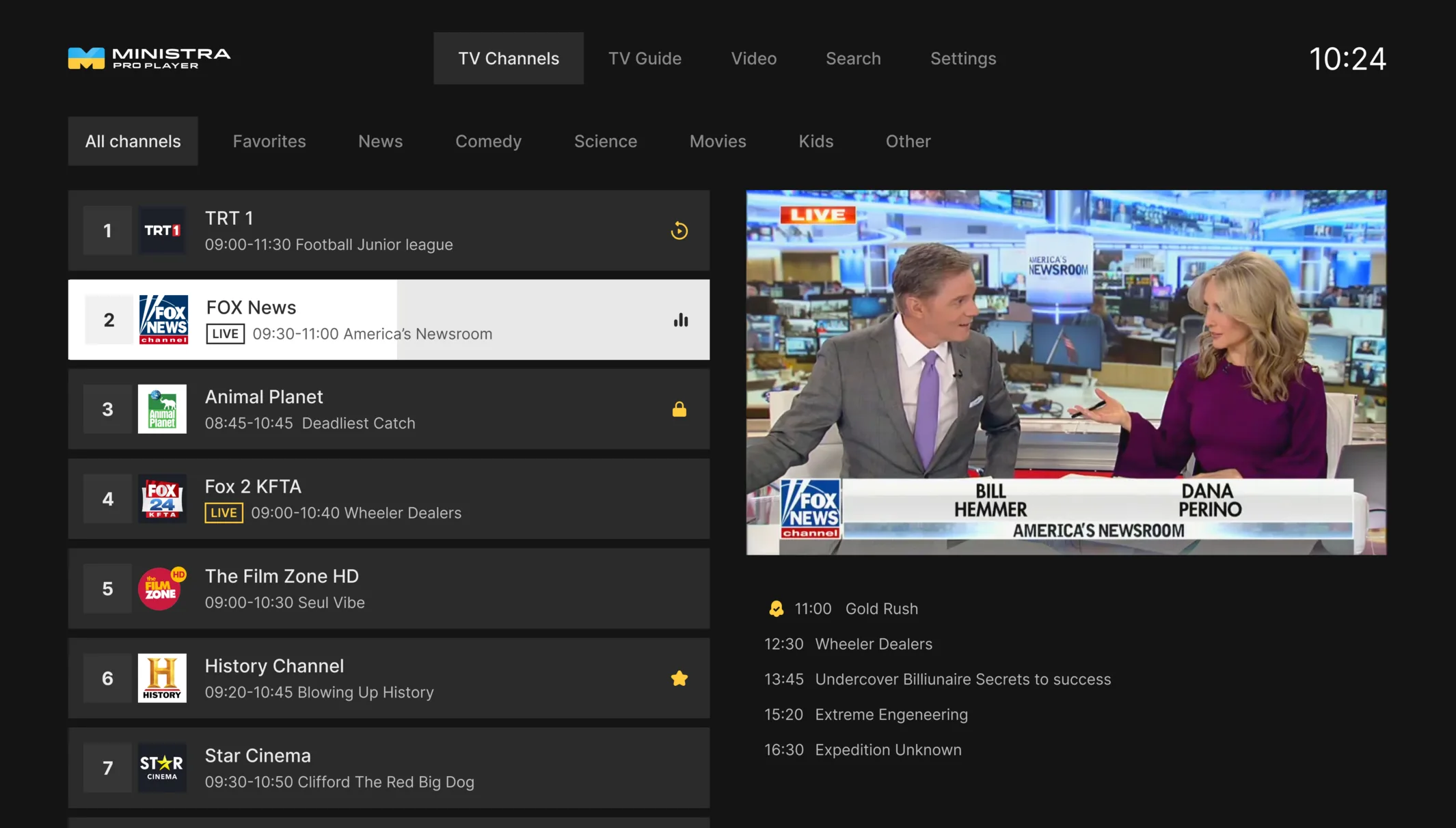Click the FOX News channel name
This screenshot has width=1456, height=828.
(252, 307)
